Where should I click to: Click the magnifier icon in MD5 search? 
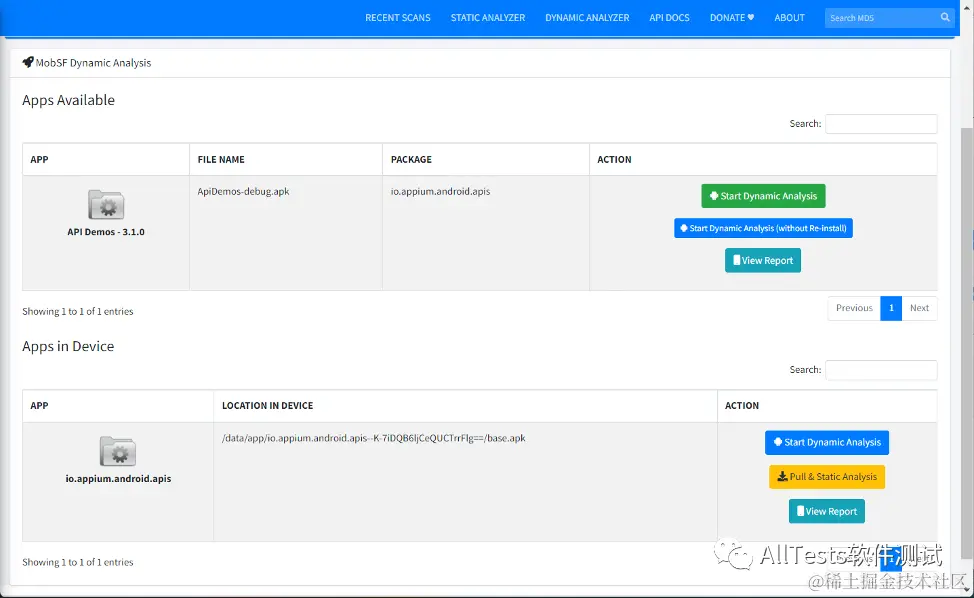tap(945, 17)
